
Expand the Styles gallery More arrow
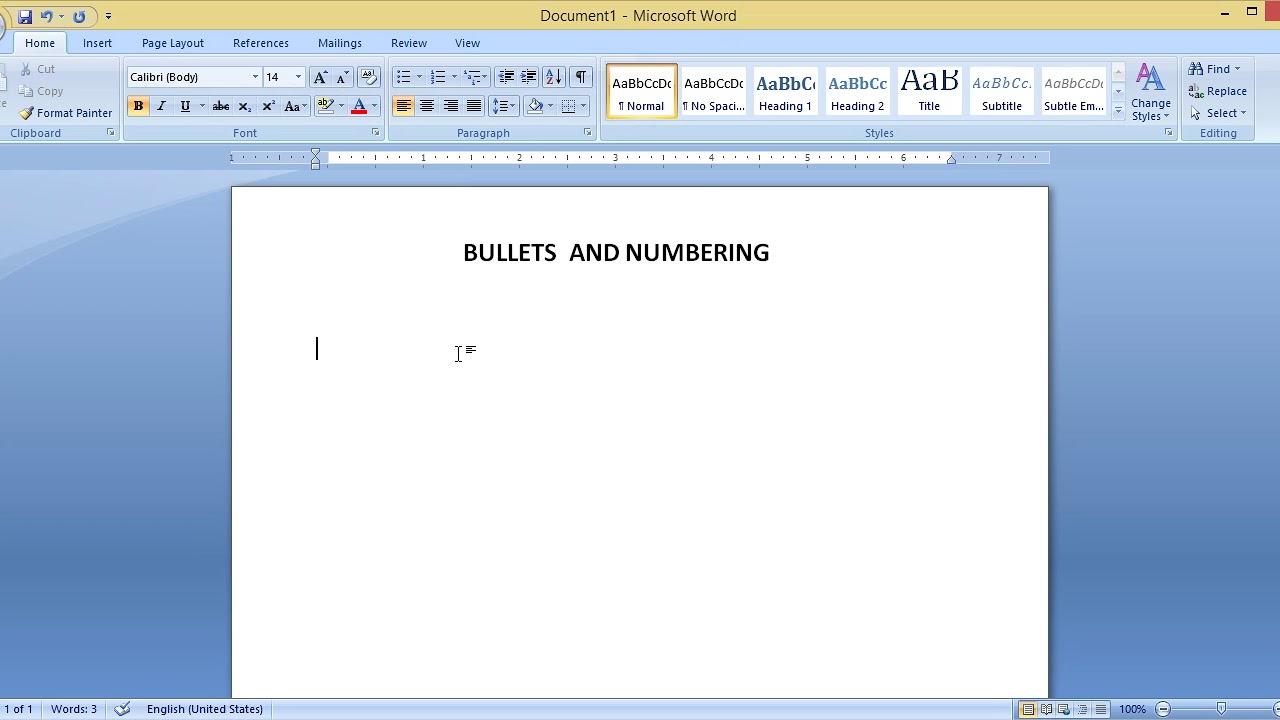1118,112
